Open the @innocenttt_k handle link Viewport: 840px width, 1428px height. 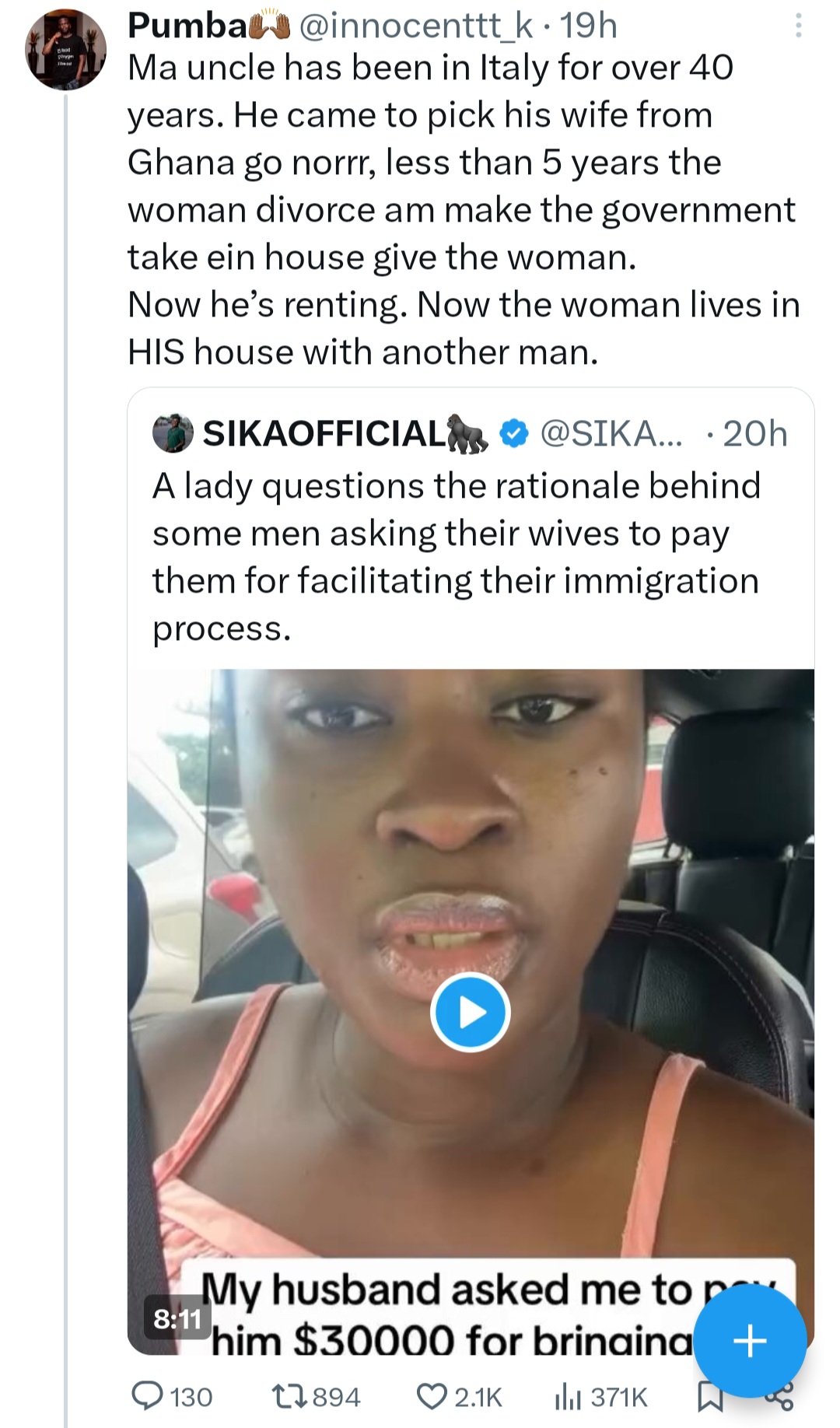click(416, 26)
